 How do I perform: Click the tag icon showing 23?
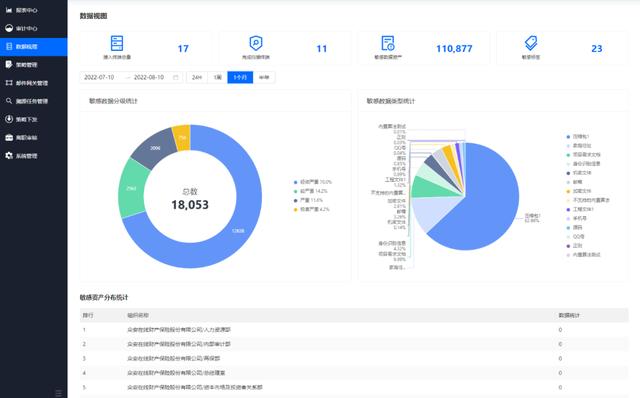[531, 43]
